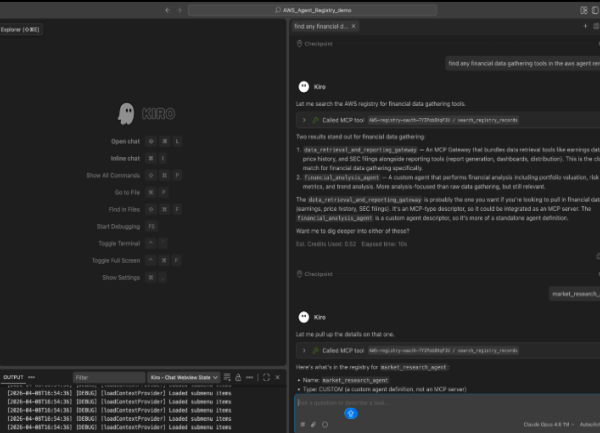Start a new chat with the plus icon
Viewport: 600px width, 433px height.
(585, 26)
